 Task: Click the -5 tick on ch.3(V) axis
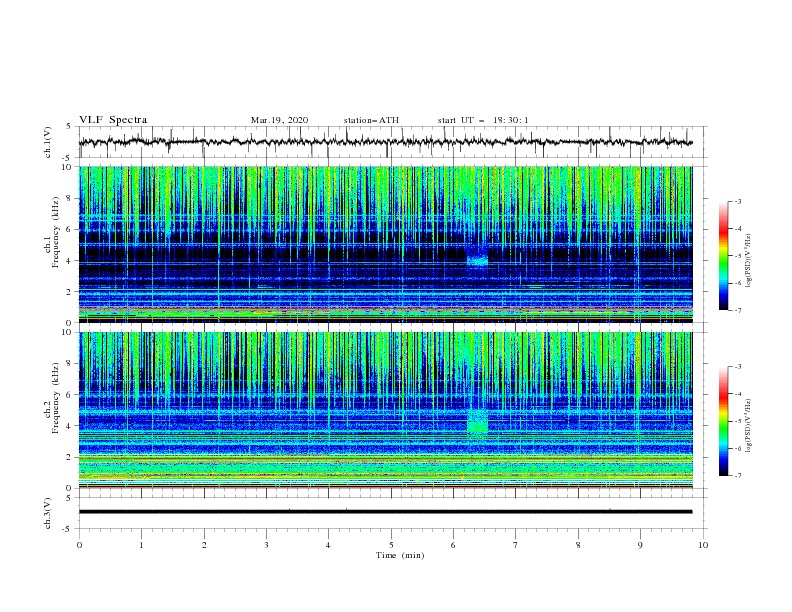[68, 529]
